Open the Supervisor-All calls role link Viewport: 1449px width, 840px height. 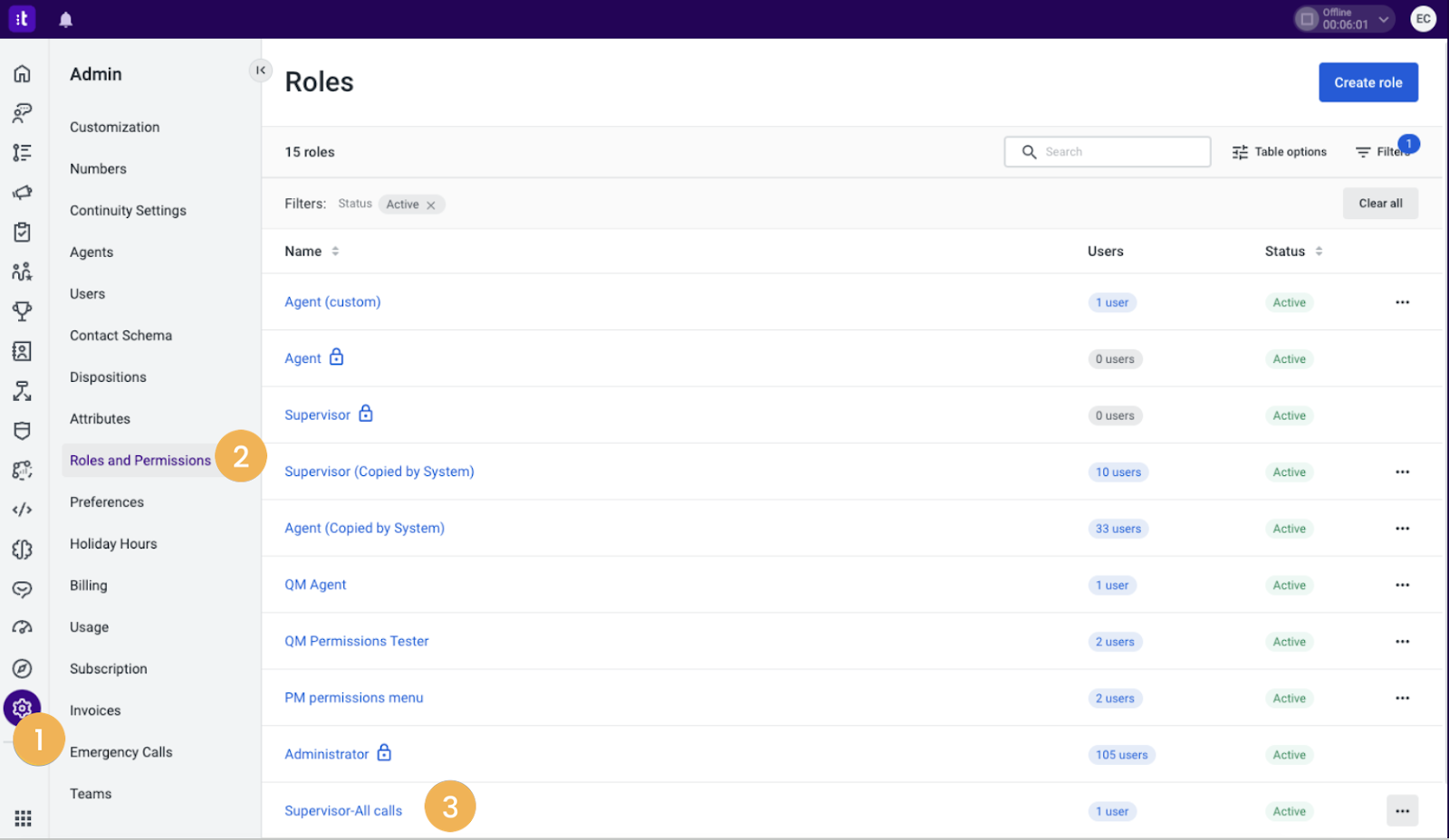343,811
